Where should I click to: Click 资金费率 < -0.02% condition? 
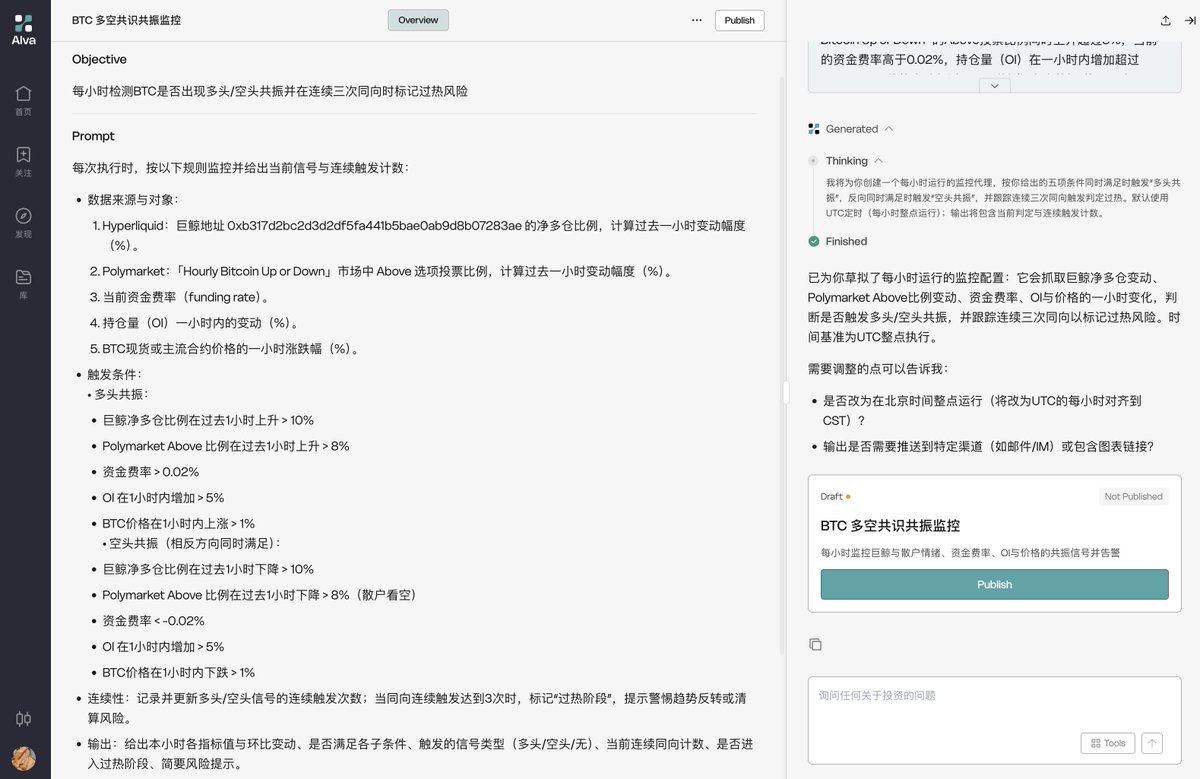(153, 620)
